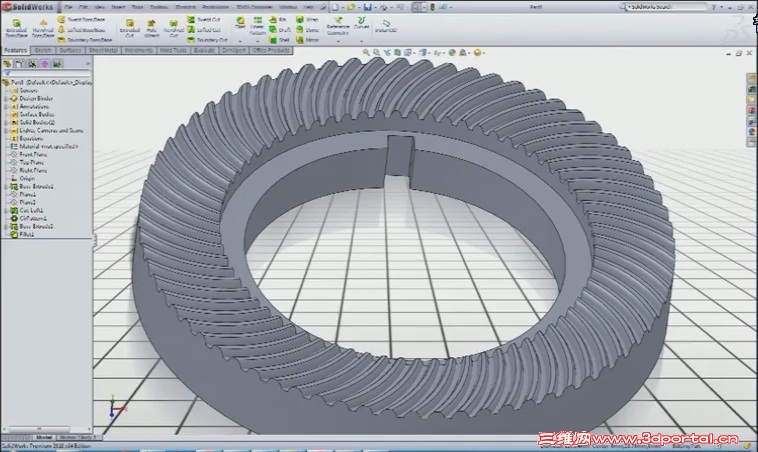Expand the Linear Pattern flyout arrow
The height and width of the screenshot is (452, 758).
(258, 41)
